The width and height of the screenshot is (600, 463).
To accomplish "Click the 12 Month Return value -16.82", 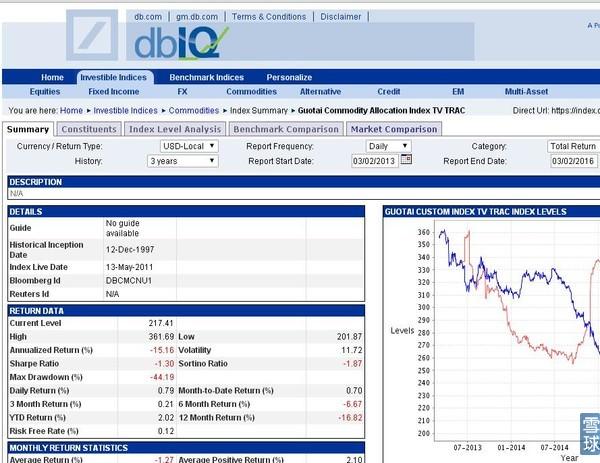I will click(350, 417).
